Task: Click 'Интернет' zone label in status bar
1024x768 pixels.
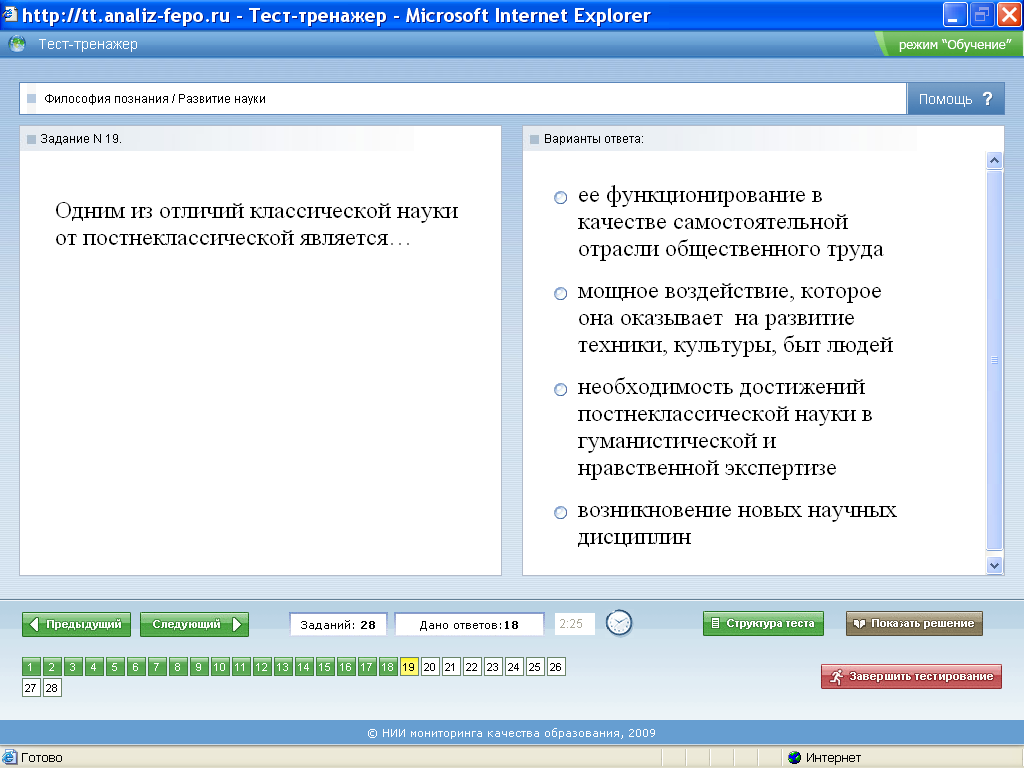Action: 833,758
